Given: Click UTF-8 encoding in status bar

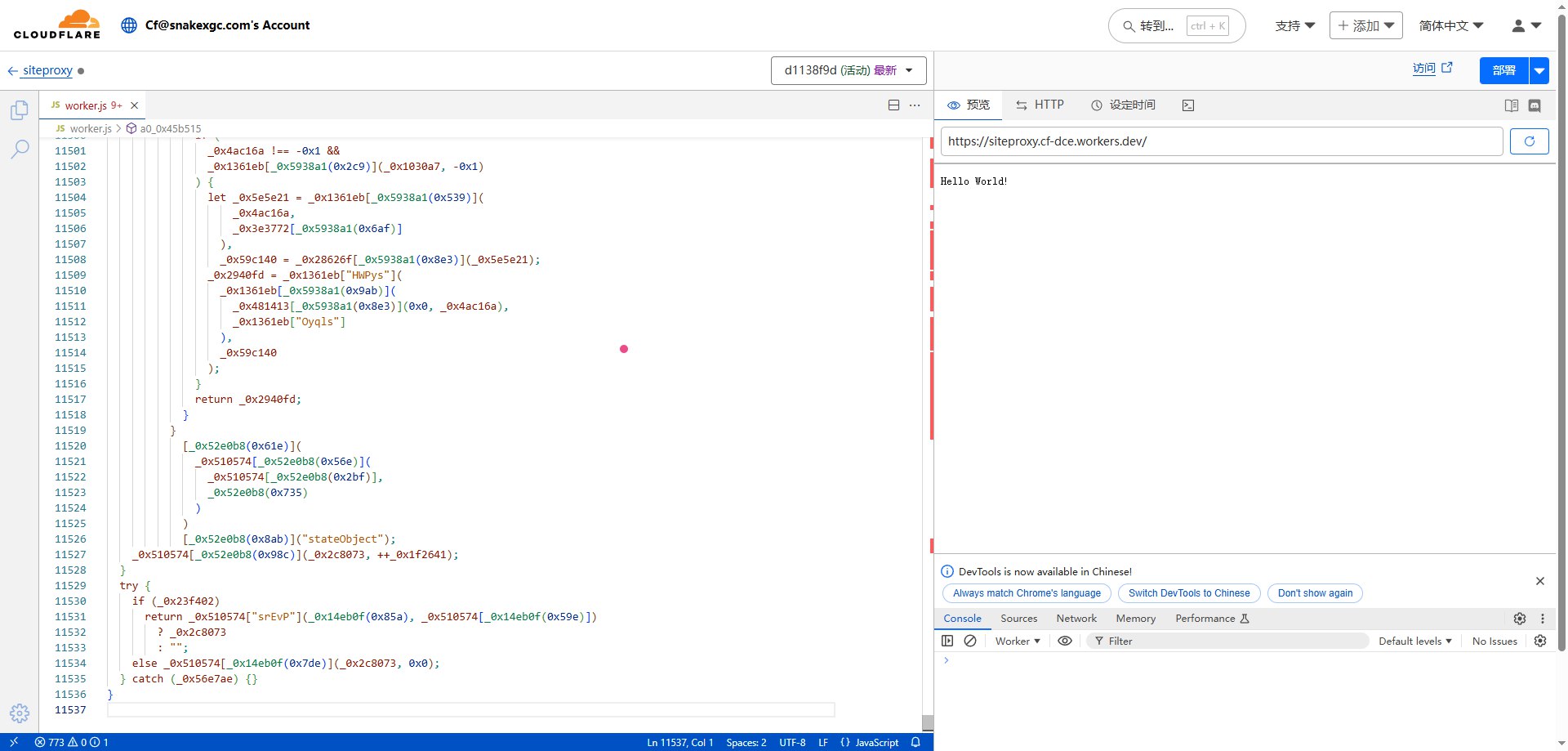Looking at the screenshot, I should [x=791, y=742].
